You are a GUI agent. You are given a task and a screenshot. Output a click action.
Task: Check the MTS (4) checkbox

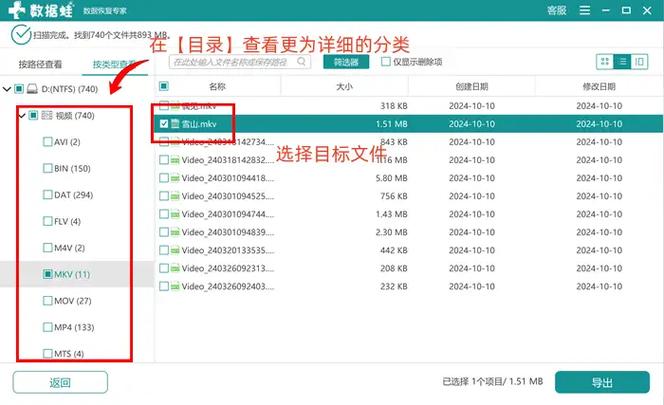tap(48, 353)
